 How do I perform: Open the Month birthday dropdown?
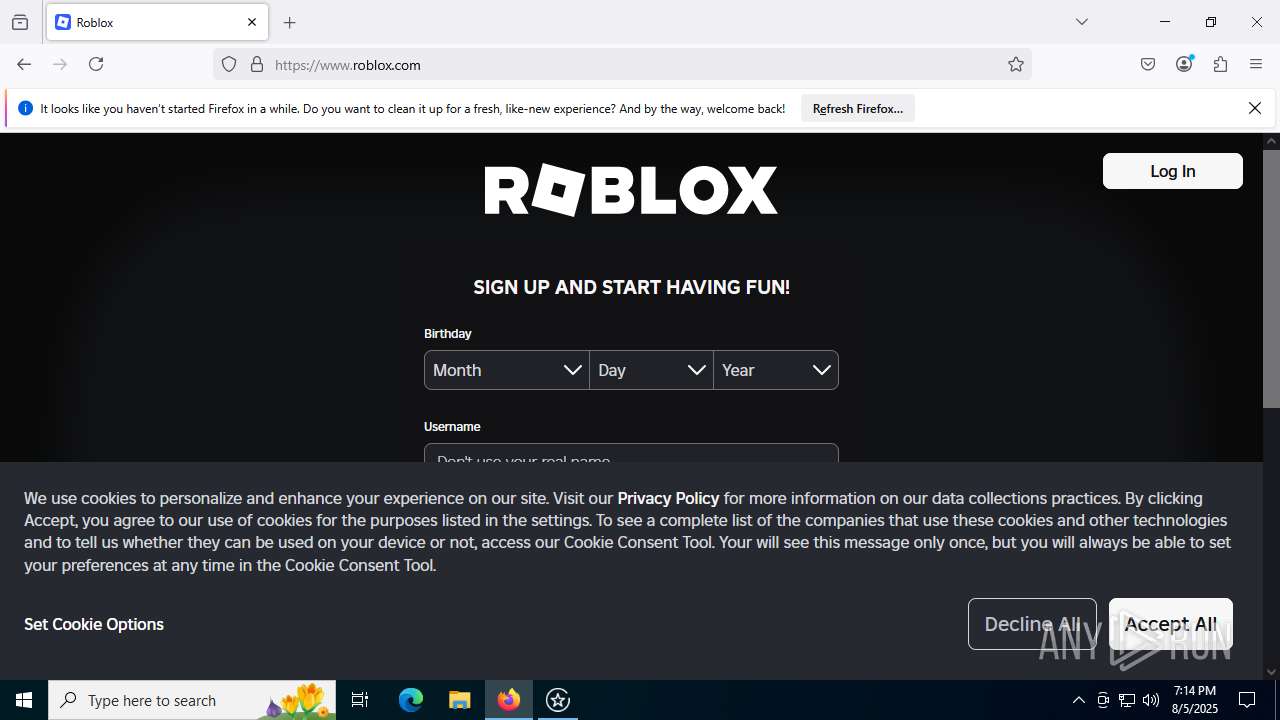coord(507,370)
